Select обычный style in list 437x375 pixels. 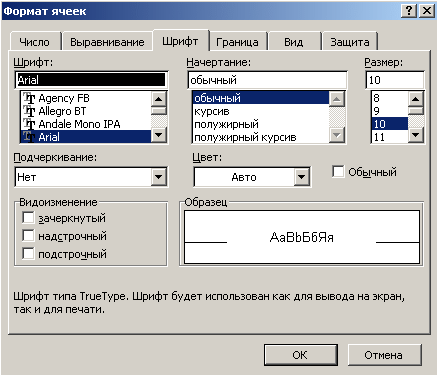click(261, 98)
